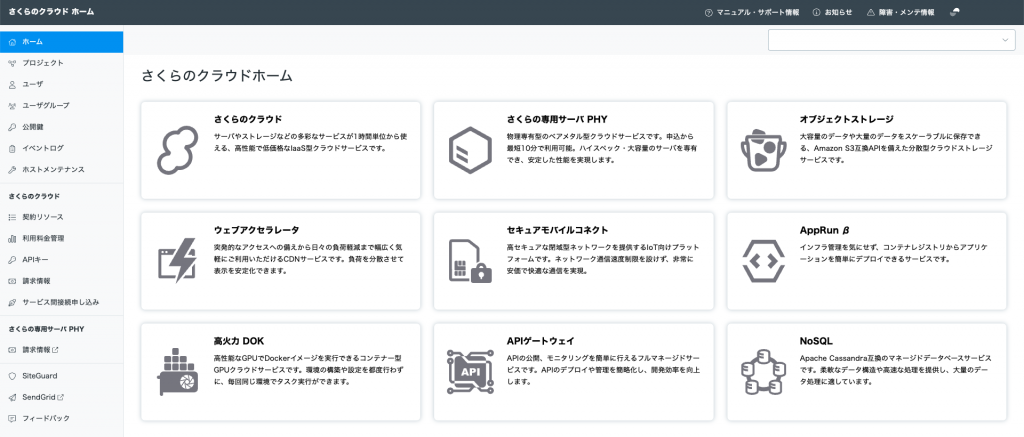Open the さくらの専用サーバ PHY card title

pyautogui.click(x=557, y=120)
